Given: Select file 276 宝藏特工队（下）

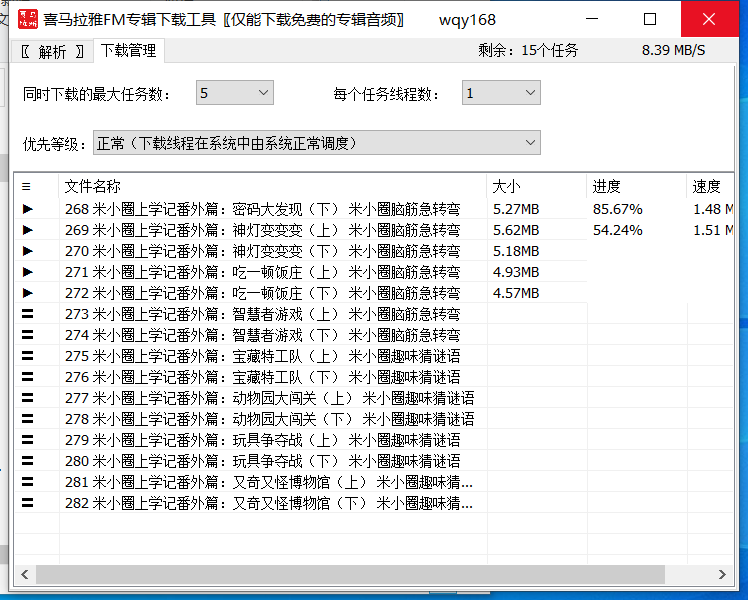Looking at the screenshot, I should pyautogui.click(x=262, y=377).
